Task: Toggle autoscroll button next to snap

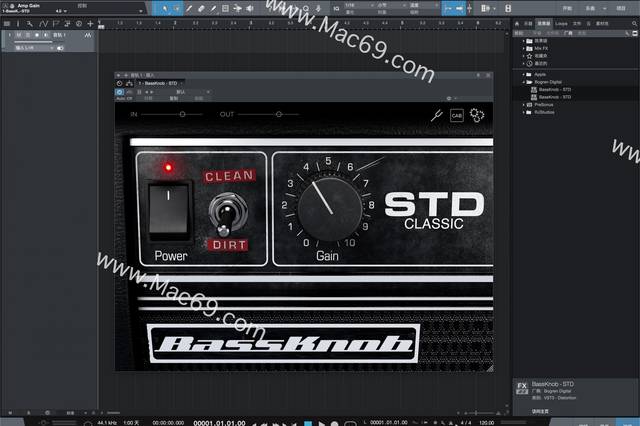Action: tap(460, 8)
